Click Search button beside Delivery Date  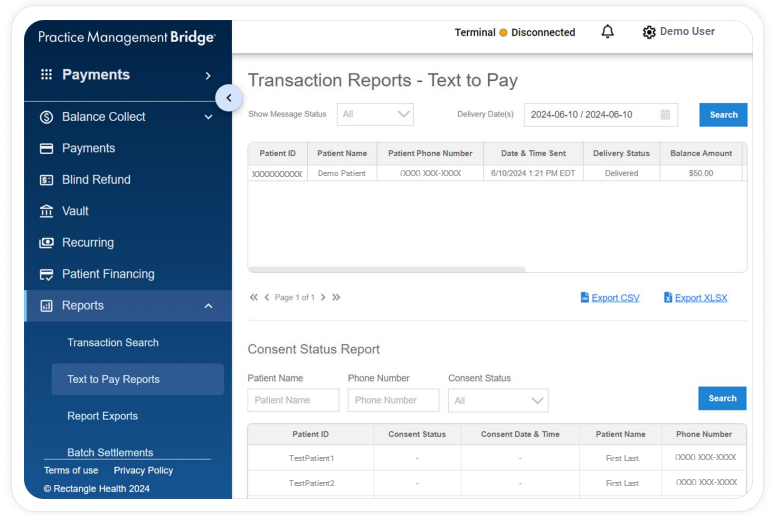pyautogui.click(x=723, y=115)
